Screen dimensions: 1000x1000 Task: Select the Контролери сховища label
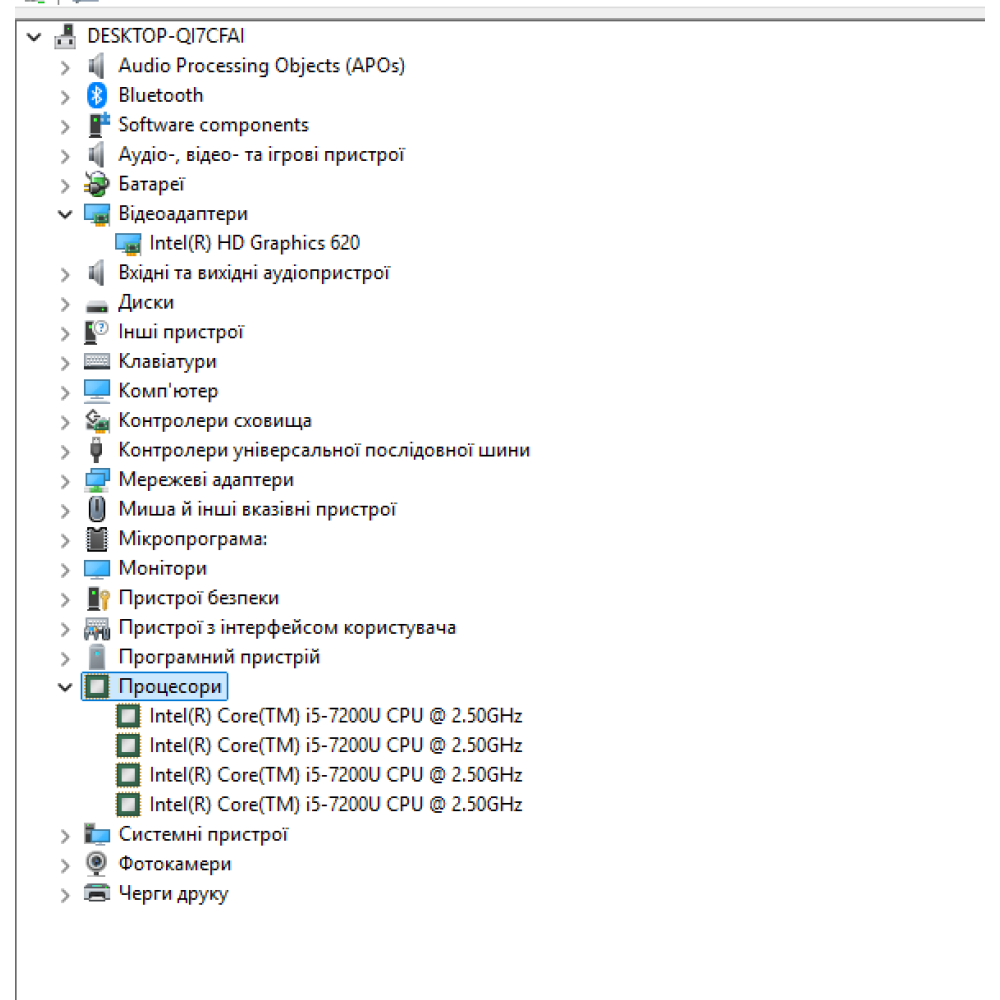click(x=215, y=420)
